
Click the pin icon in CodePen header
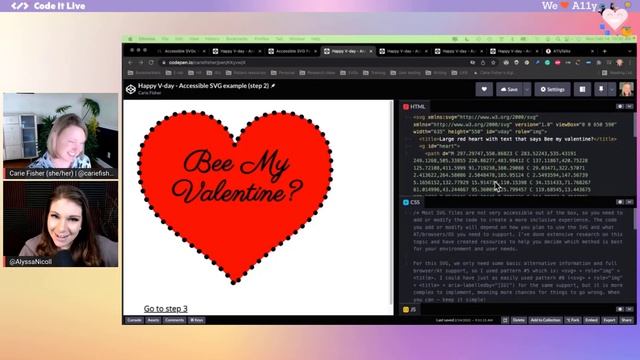pos(601,89)
